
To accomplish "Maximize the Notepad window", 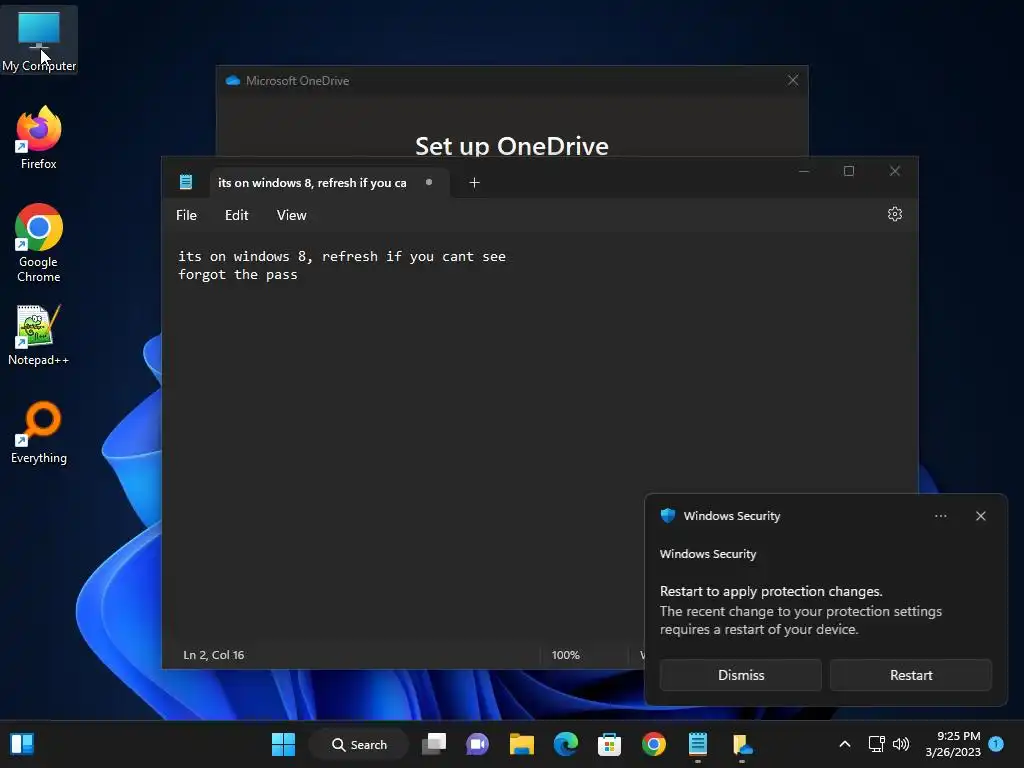I will (849, 171).
